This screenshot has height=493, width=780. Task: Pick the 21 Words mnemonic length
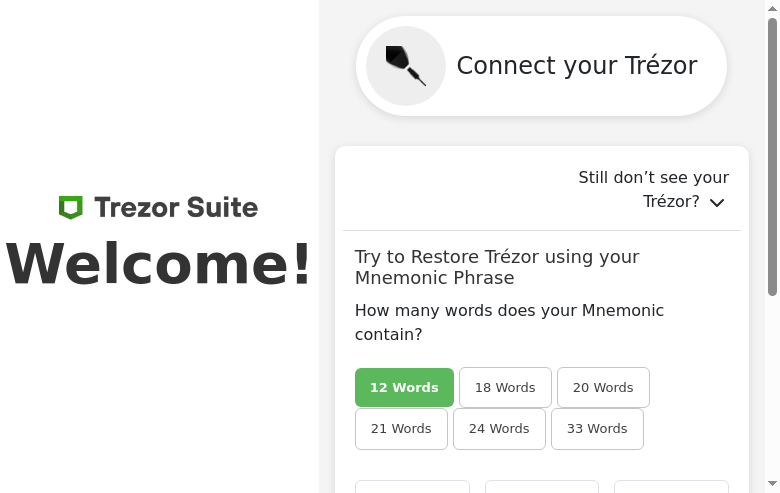pos(401,428)
